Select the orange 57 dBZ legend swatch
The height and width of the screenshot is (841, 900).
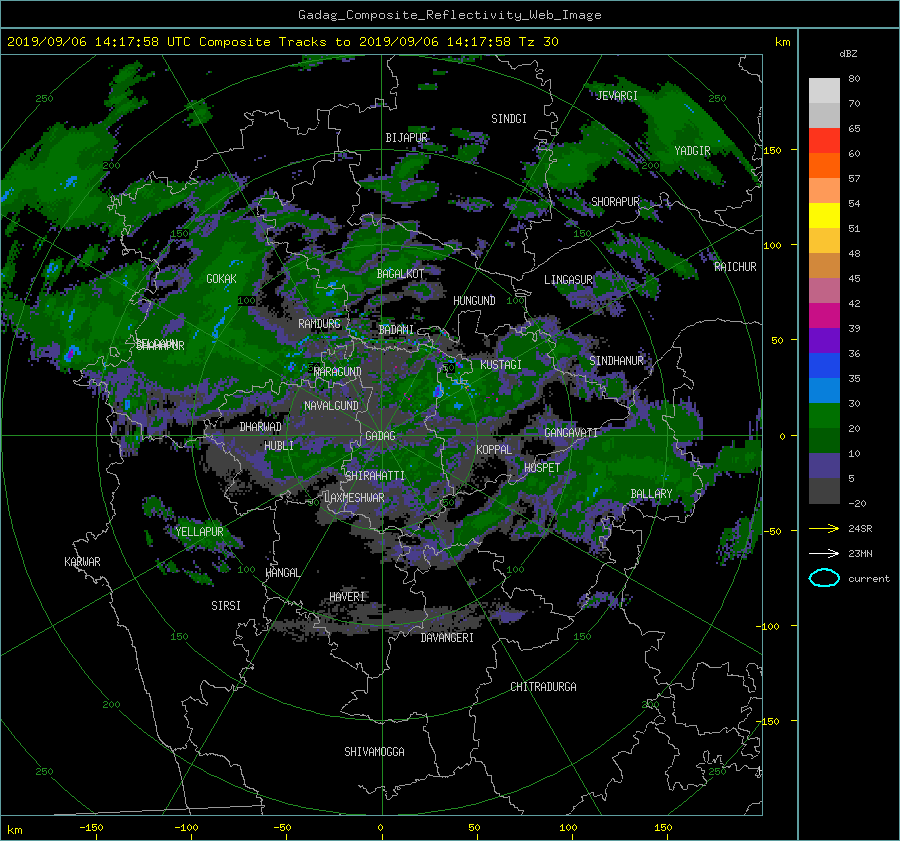[824, 166]
